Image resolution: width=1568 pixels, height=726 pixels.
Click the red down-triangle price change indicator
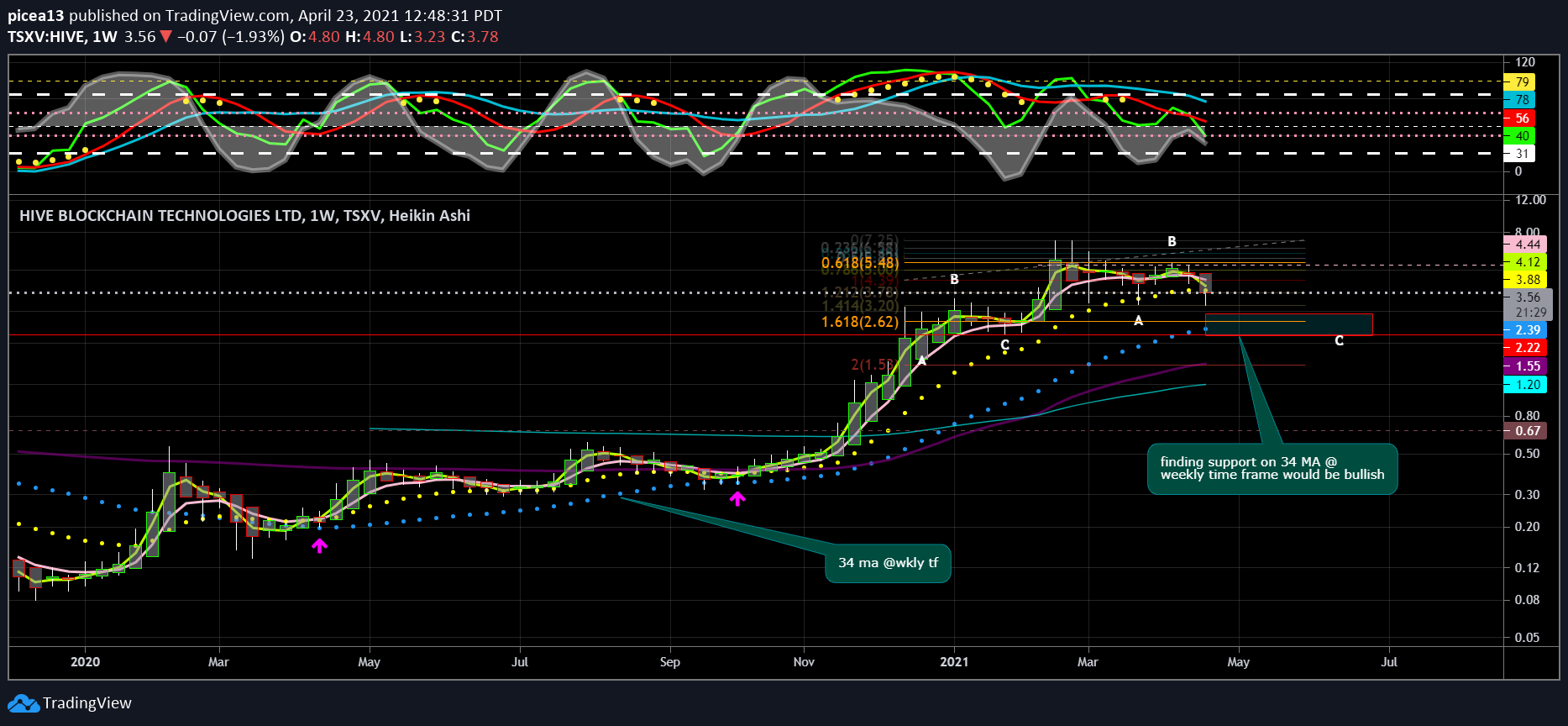click(x=166, y=37)
